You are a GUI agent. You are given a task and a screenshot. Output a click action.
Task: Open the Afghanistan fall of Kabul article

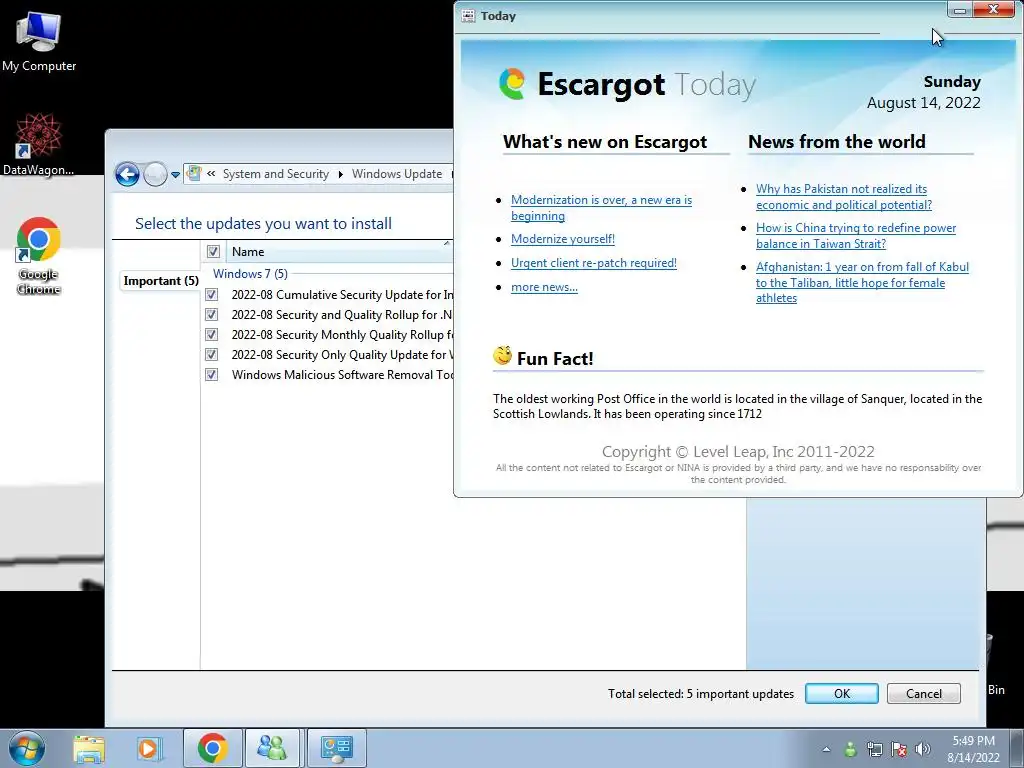862,282
